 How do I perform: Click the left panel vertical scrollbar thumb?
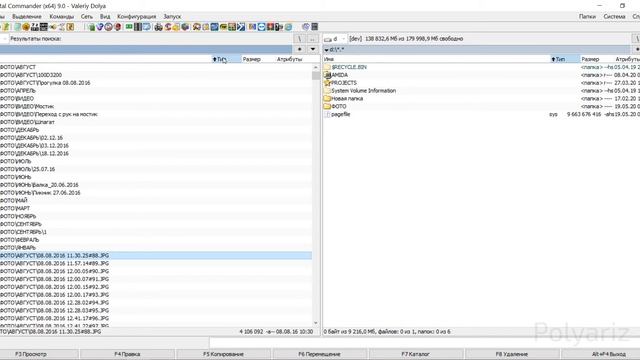pyautogui.click(x=316, y=76)
